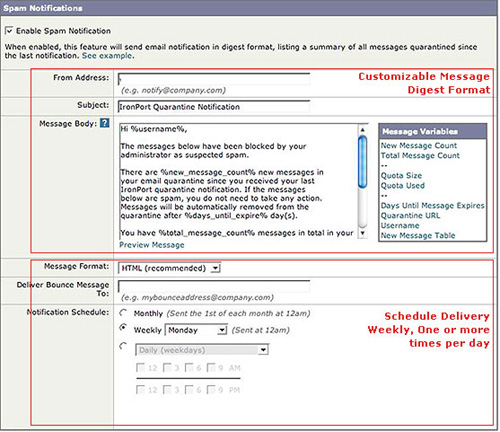Click the Spam Notifications section title
The height and width of the screenshot is (432, 500).
[x=43, y=8]
